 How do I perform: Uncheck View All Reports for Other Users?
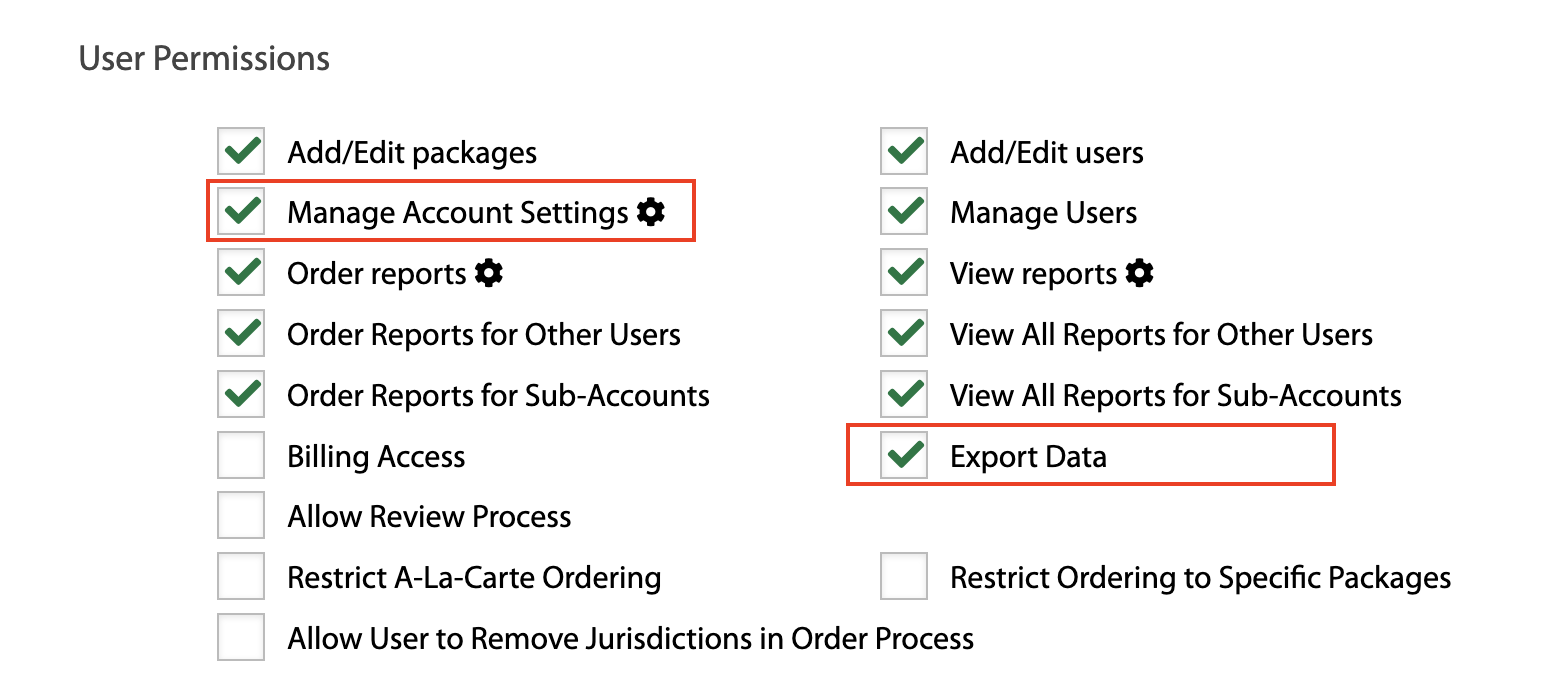[x=904, y=334]
